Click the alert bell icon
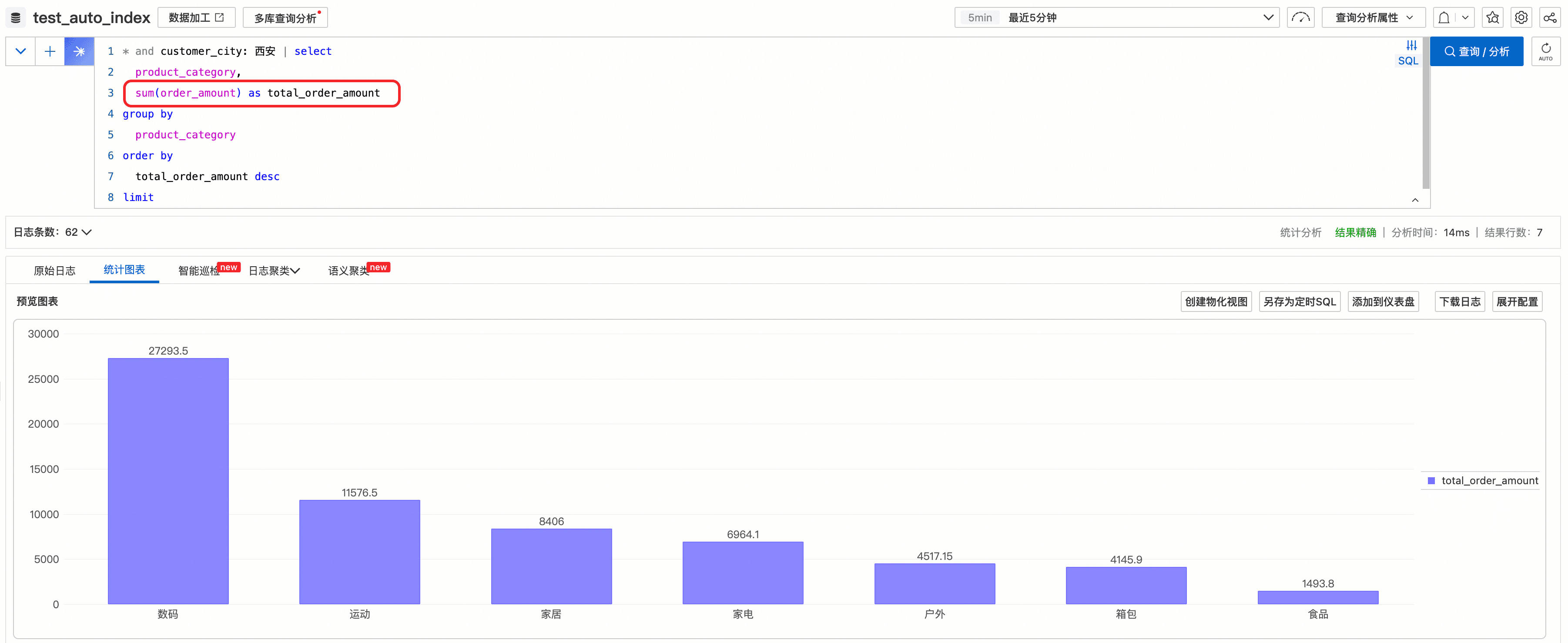The height and width of the screenshot is (643, 1568). (x=1443, y=18)
